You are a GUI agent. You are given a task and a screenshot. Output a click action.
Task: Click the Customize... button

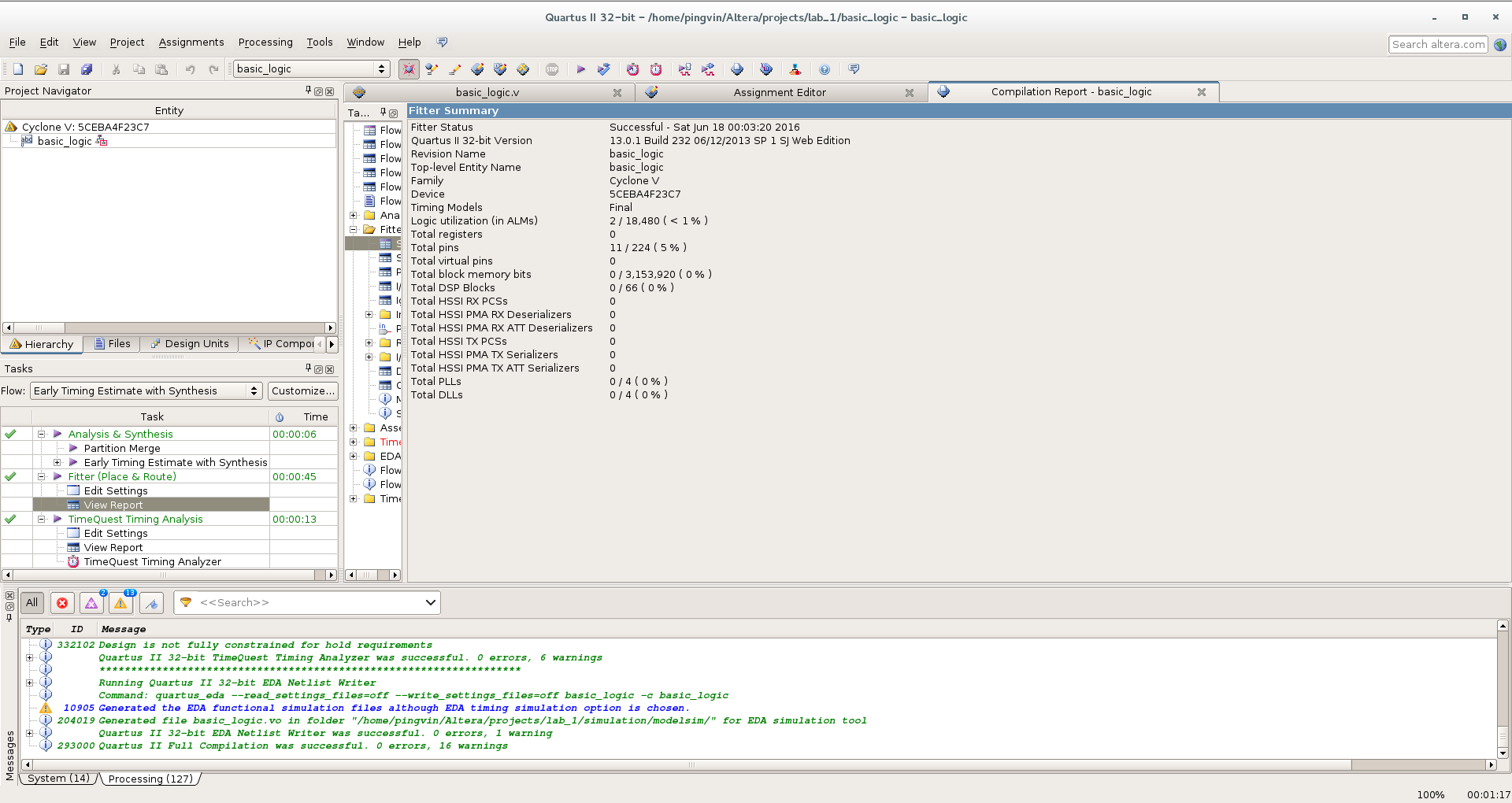(303, 390)
